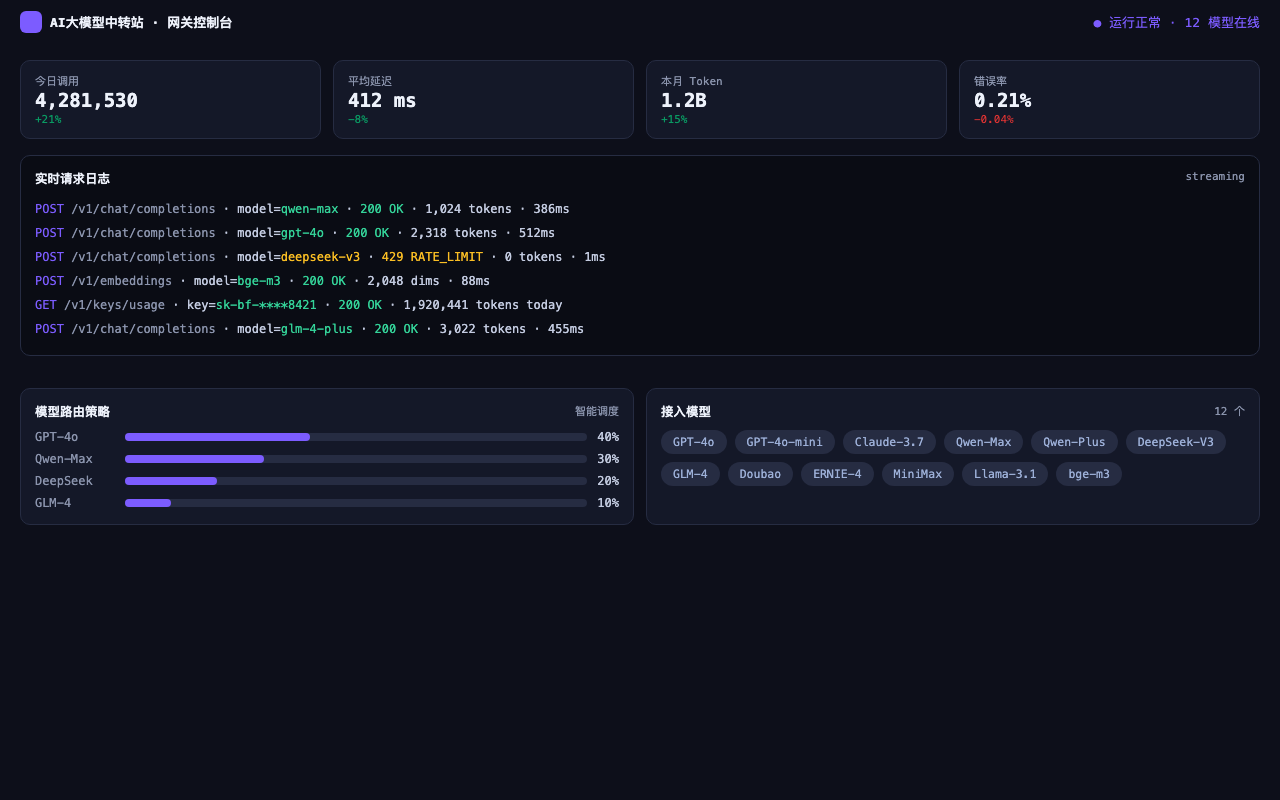Click the GLM-4 10% routing bar
Image resolution: width=1280 pixels, height=800 pixels.
(x=356, y=503)
